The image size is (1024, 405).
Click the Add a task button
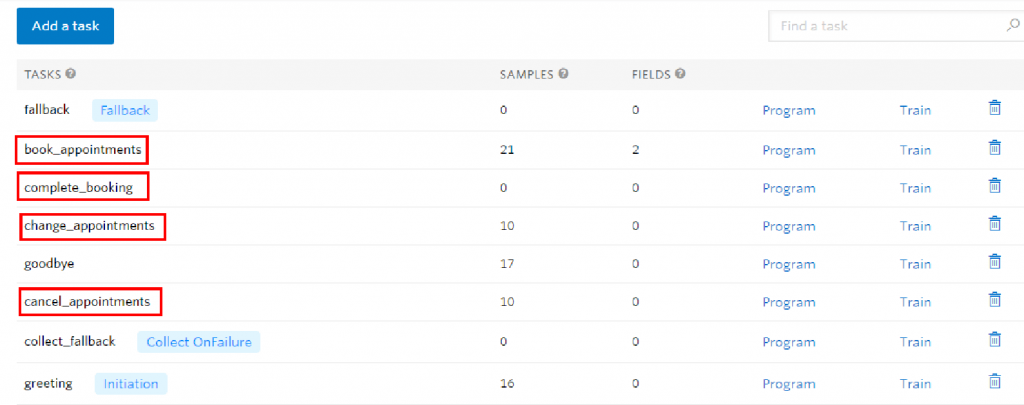(x=65, y=26)
